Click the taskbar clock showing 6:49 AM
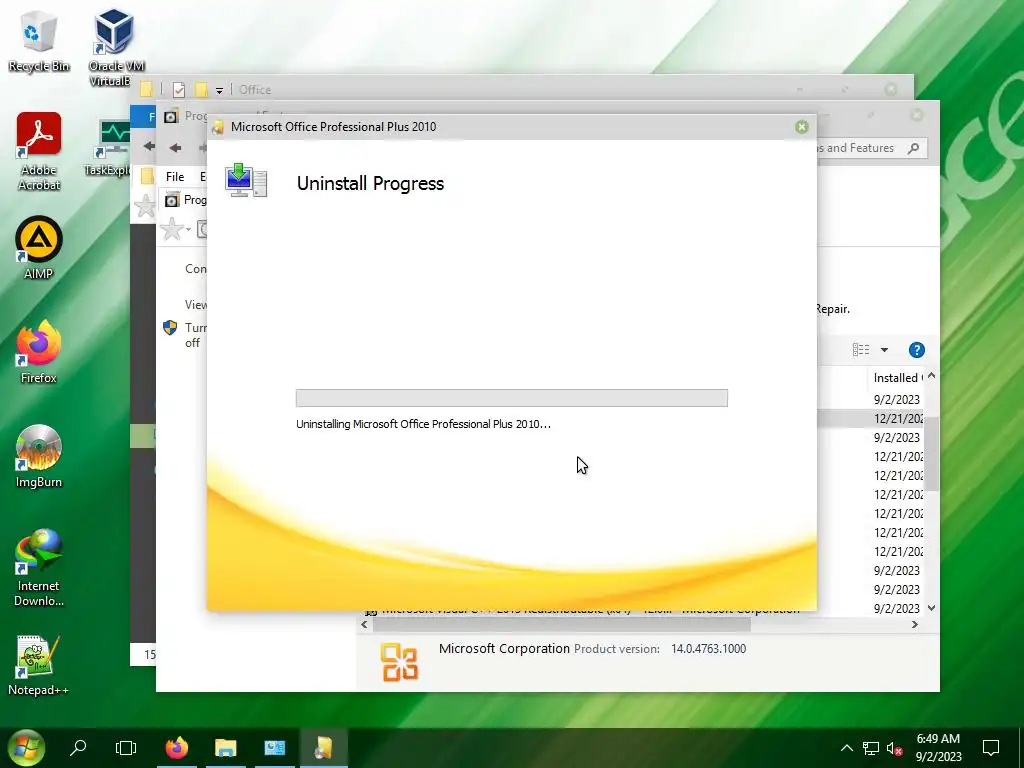Viewport: 1024px width, 768px height. (938, 748)
